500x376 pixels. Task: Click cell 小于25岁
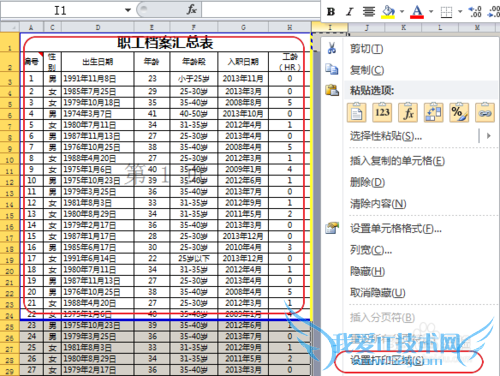[194, 79]
